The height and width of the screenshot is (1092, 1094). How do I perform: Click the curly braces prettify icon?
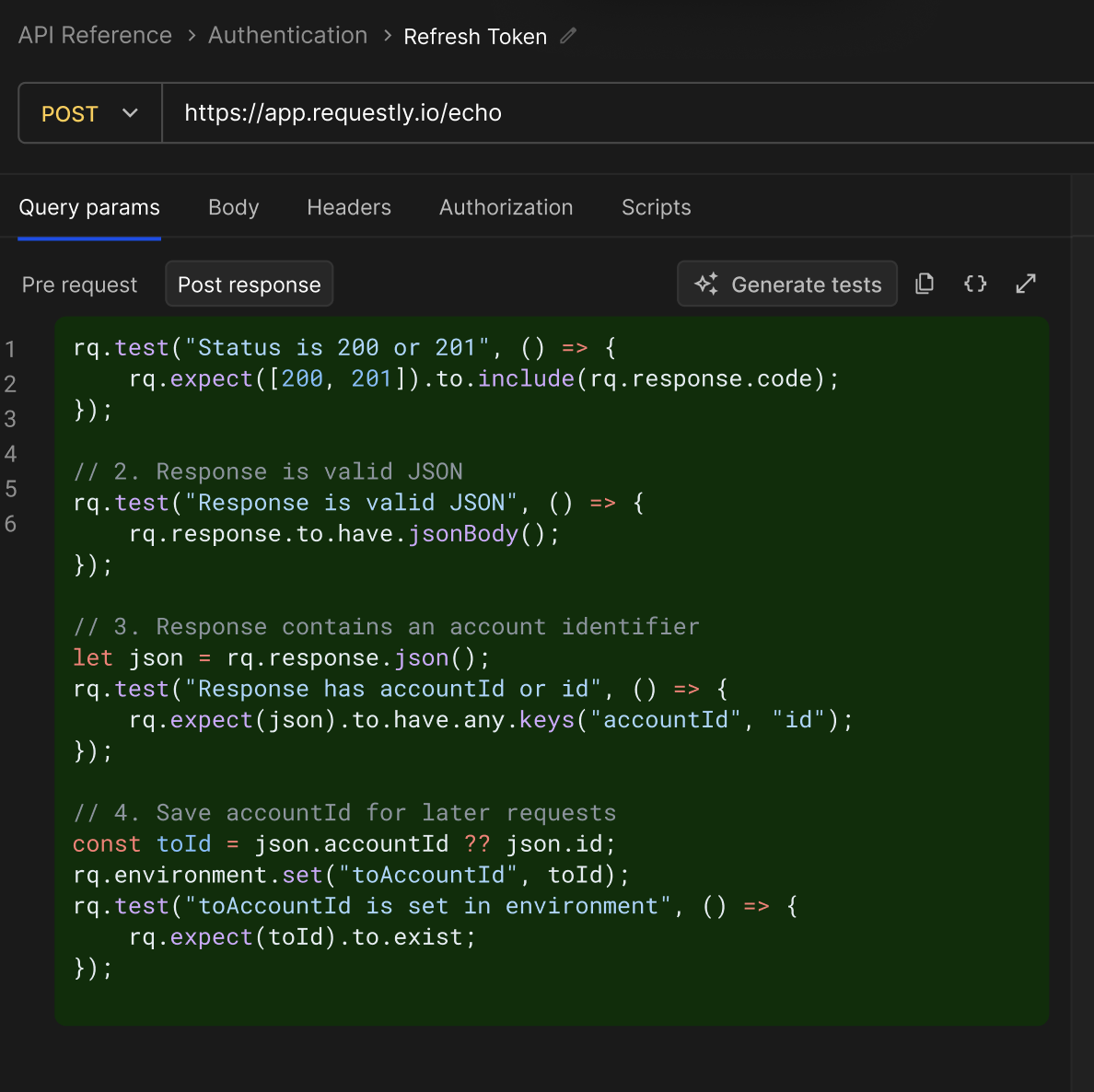pyautogui.click(x=975, y=284)
